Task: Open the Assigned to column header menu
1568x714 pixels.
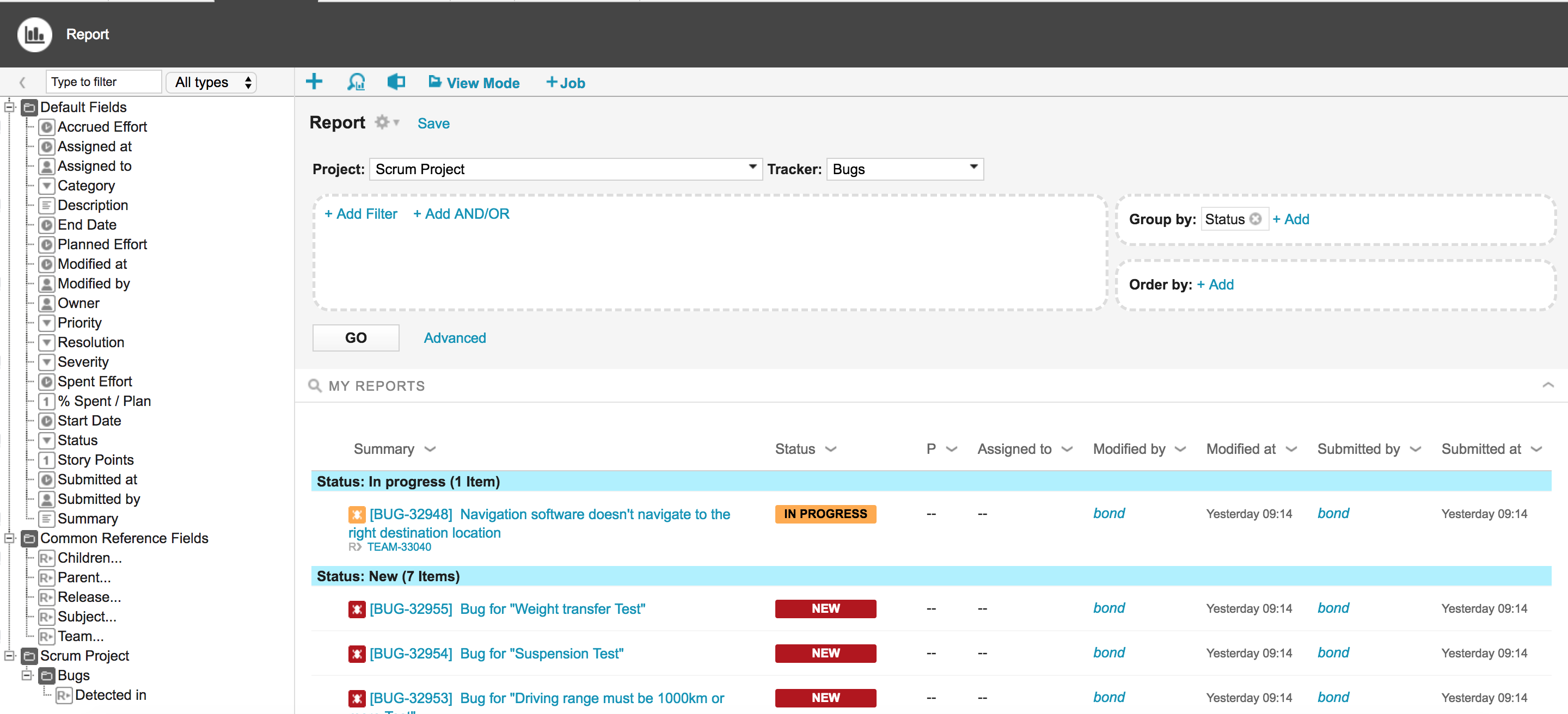Action: [x=1067, y=450]
